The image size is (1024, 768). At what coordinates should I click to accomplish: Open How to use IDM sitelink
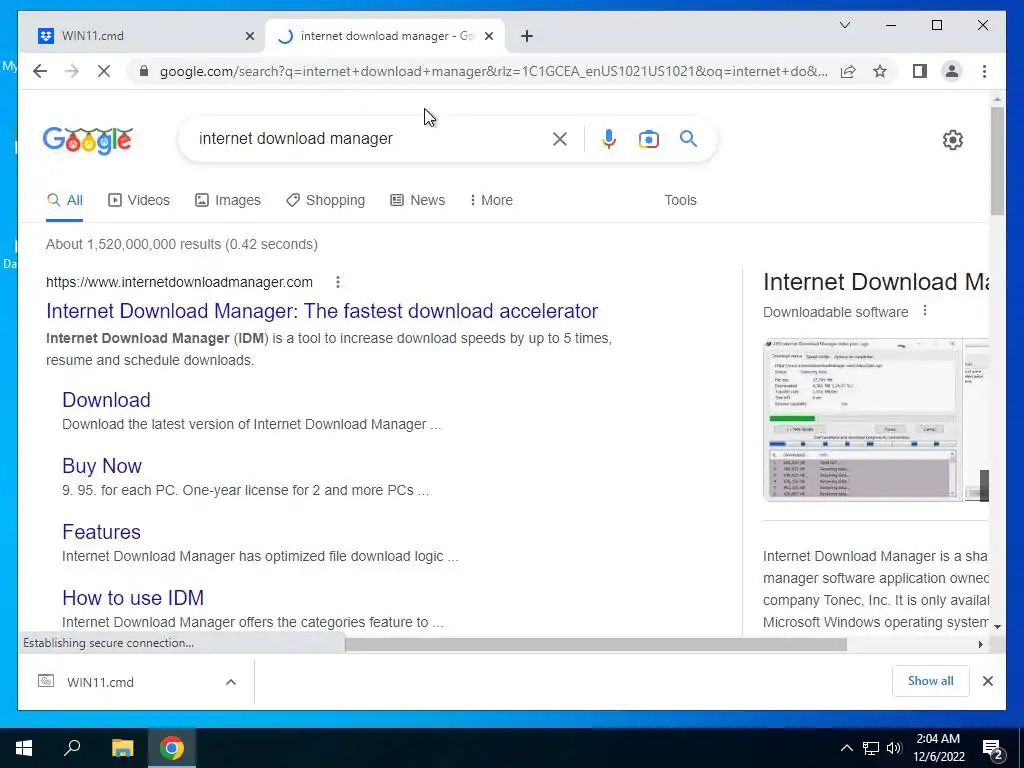pyautogui.click(x=133, y=598)
